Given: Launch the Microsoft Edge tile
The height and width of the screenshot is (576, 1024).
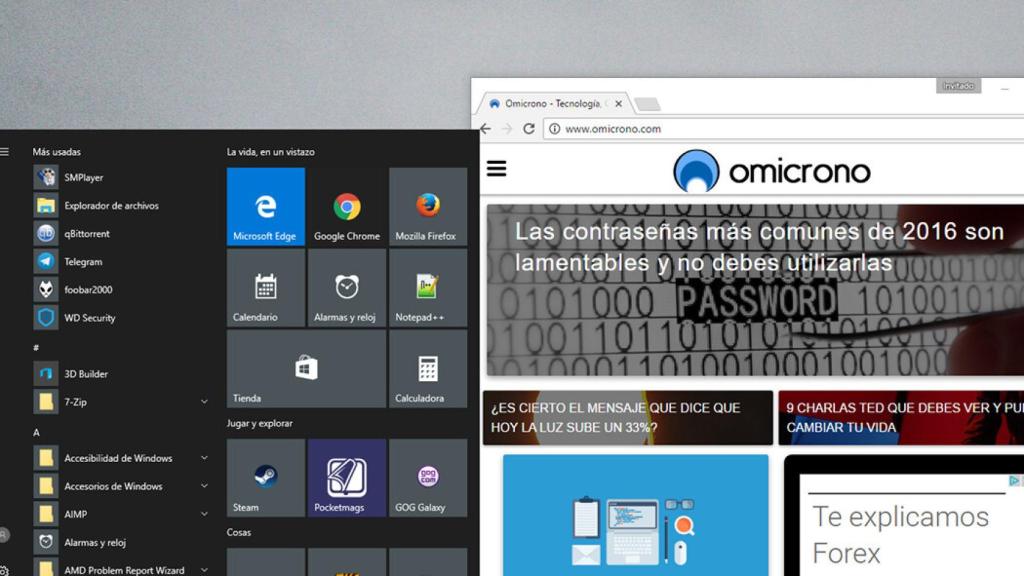Looking at the screenshot, I should [x=264, y=206].
